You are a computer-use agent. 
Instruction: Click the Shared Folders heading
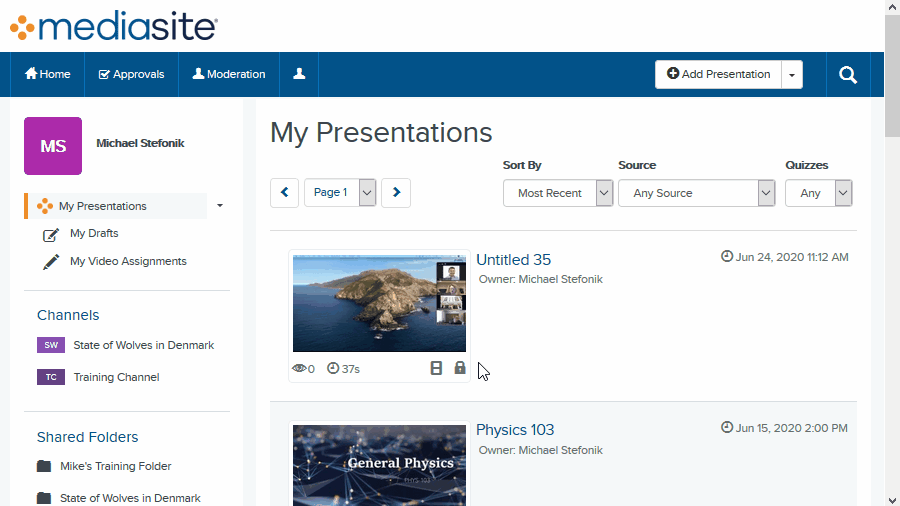point(87,437)
